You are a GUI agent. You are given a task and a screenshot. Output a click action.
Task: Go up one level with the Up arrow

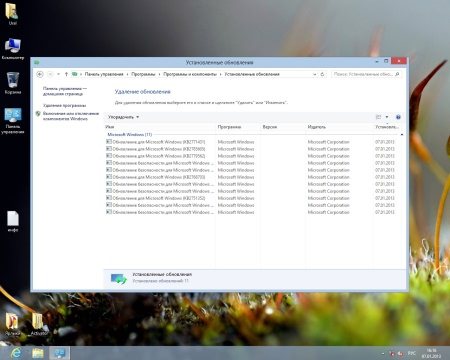(66, 74)
